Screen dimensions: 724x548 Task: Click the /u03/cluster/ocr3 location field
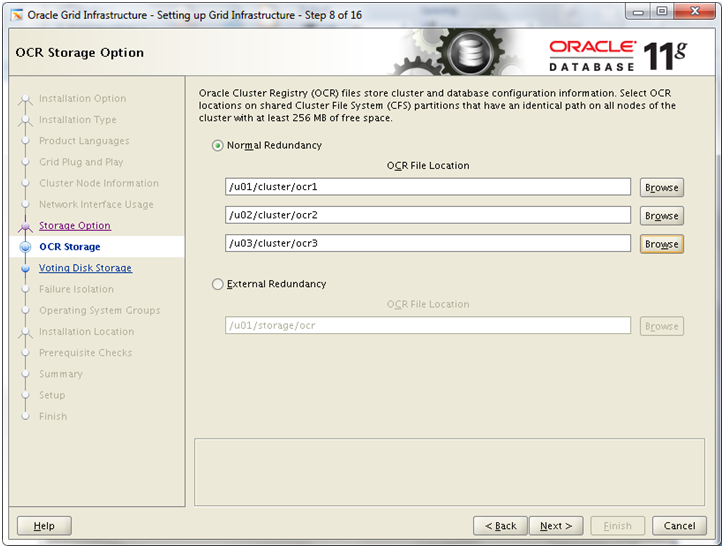click(428, 243)
